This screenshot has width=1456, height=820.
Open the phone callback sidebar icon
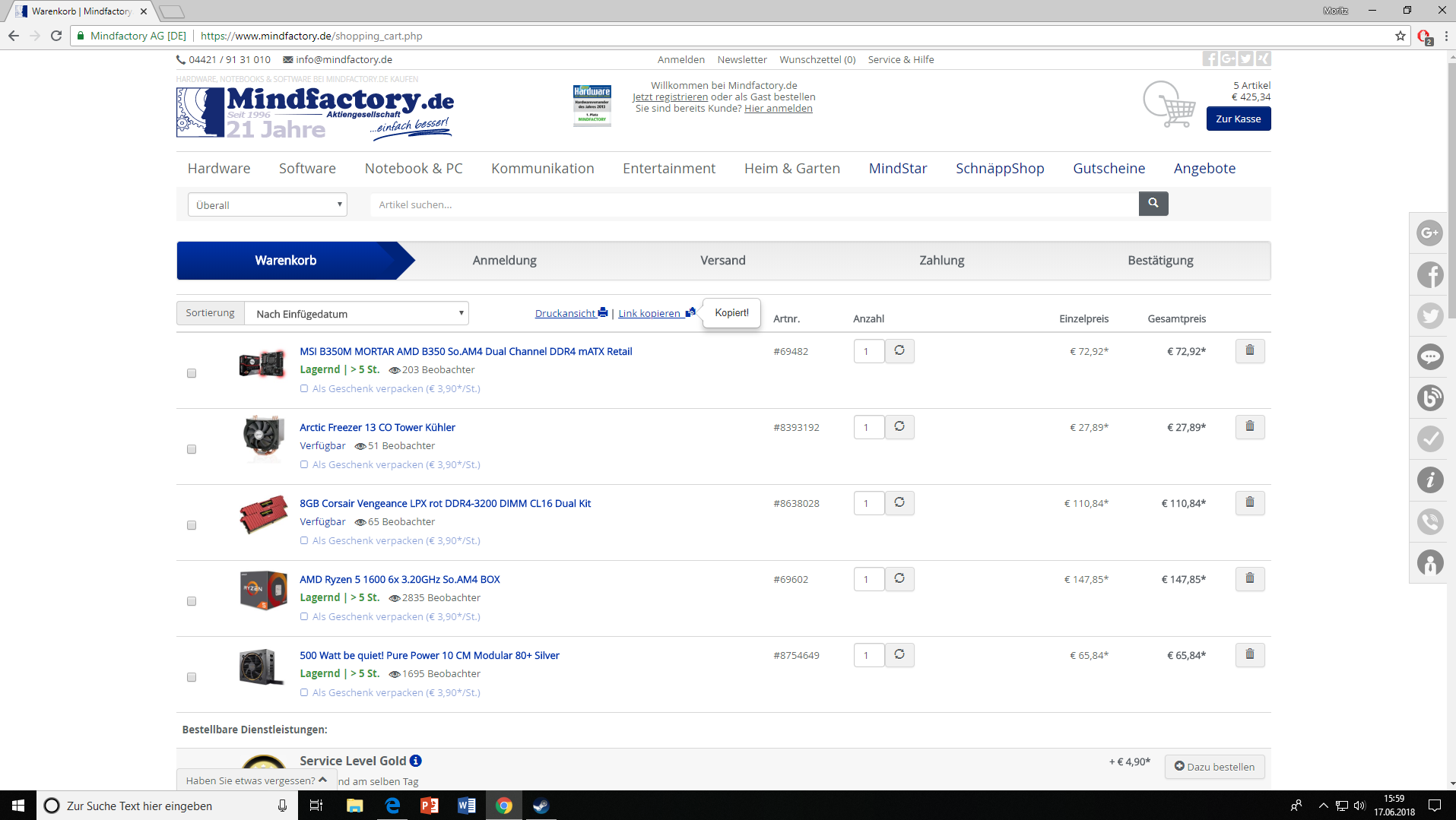coord(1430,521)
